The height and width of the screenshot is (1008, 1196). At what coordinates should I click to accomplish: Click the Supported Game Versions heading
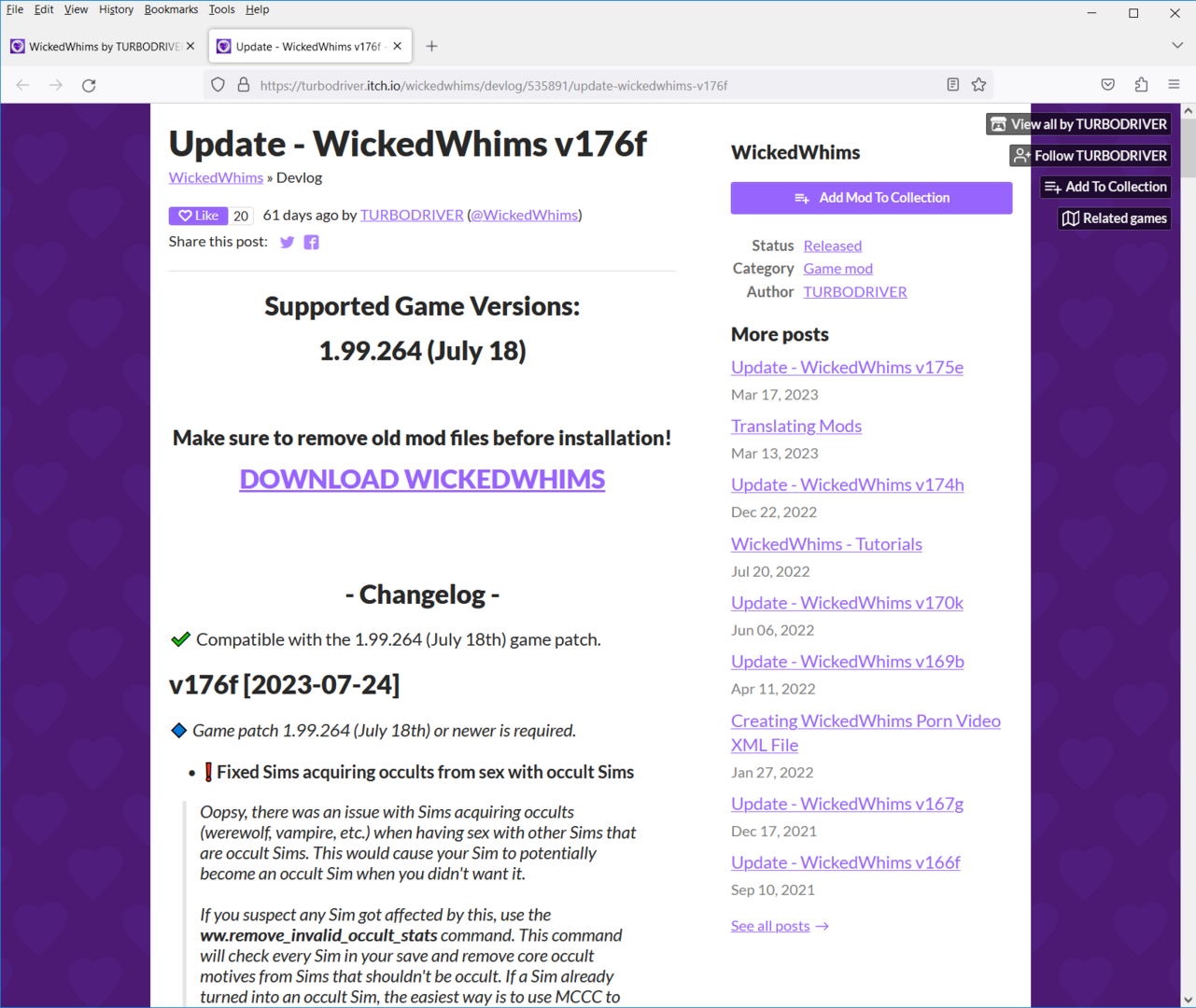click(422, 306)
